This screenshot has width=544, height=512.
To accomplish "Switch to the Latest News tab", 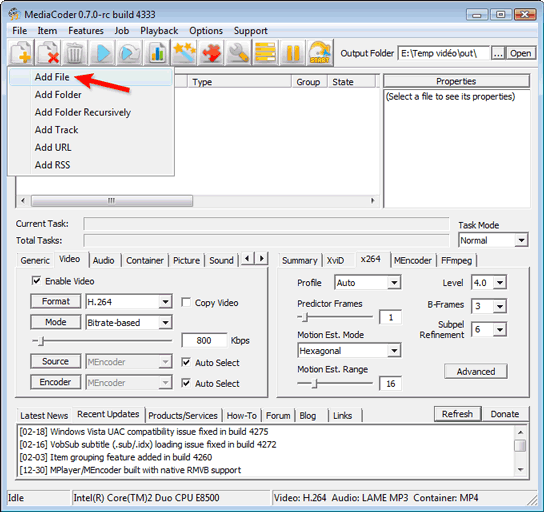I will (x=44, y=415).
